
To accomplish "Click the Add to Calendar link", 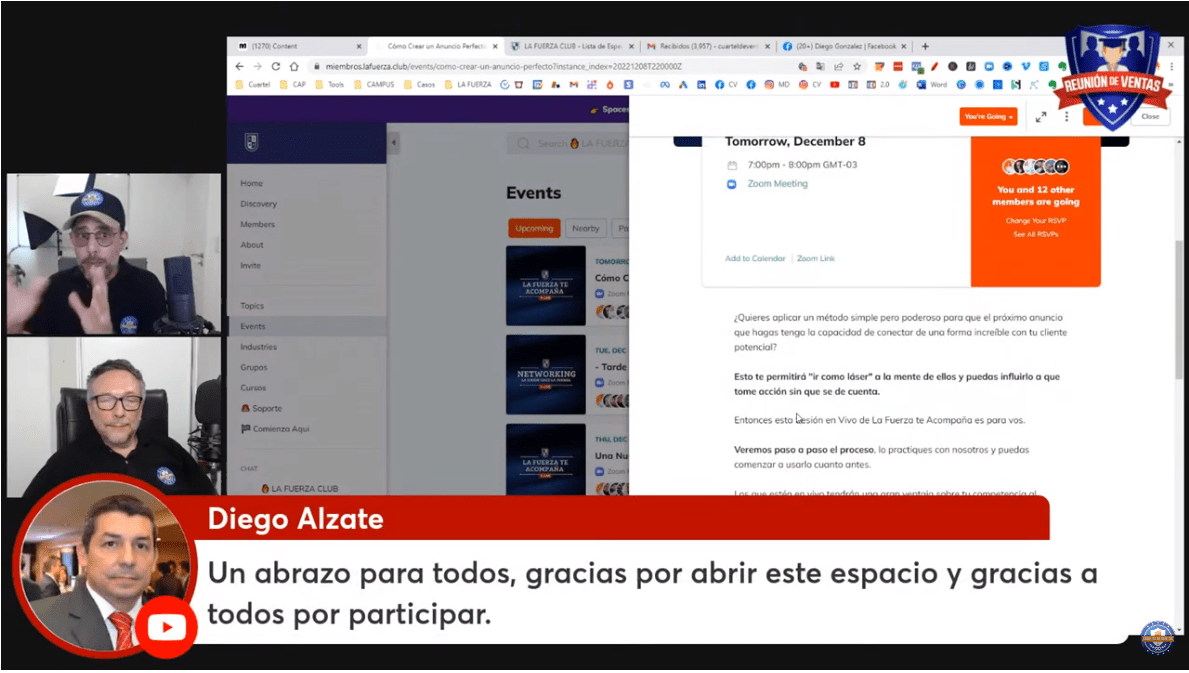I will 755,259.
